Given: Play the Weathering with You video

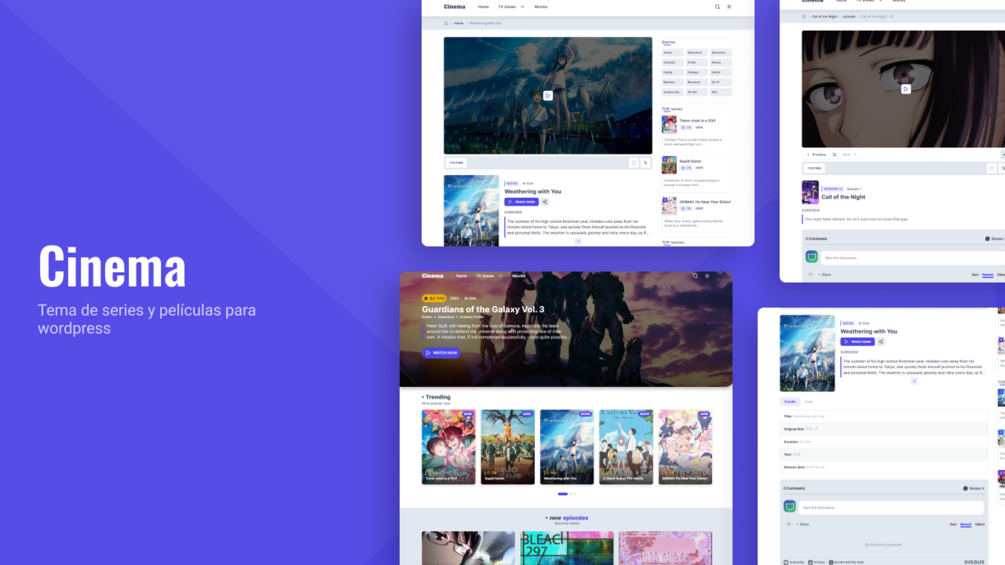Looking at the screenshot, I should pyautogui.click(x=547, y=95).
